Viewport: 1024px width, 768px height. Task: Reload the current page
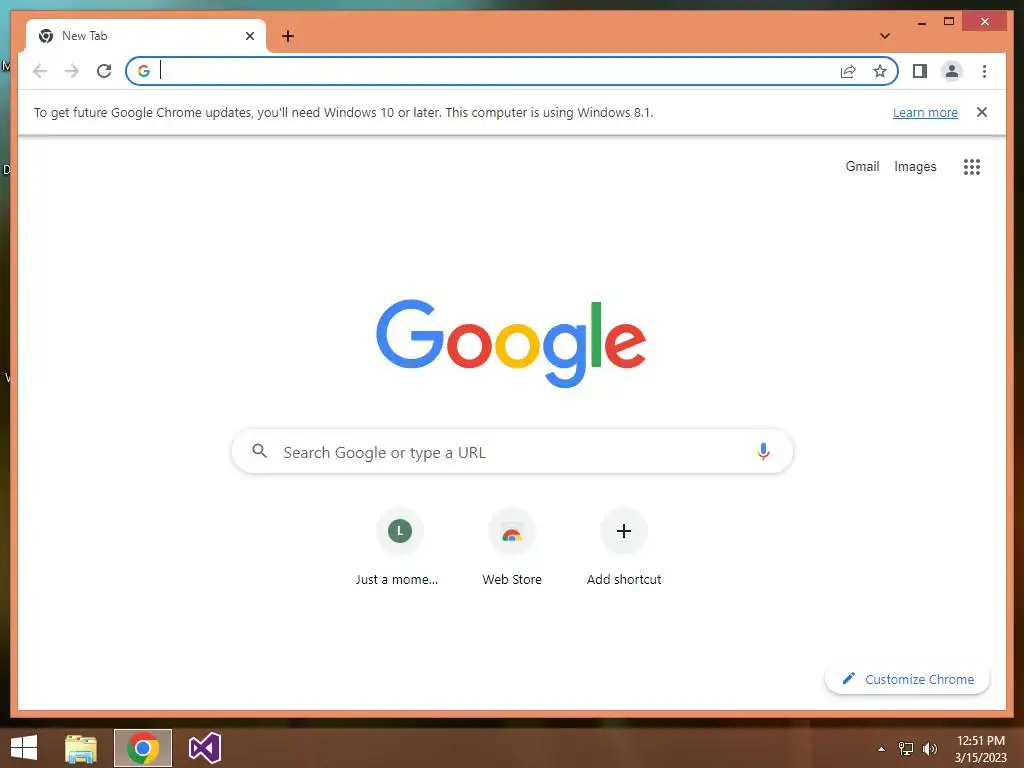[104, 71]
